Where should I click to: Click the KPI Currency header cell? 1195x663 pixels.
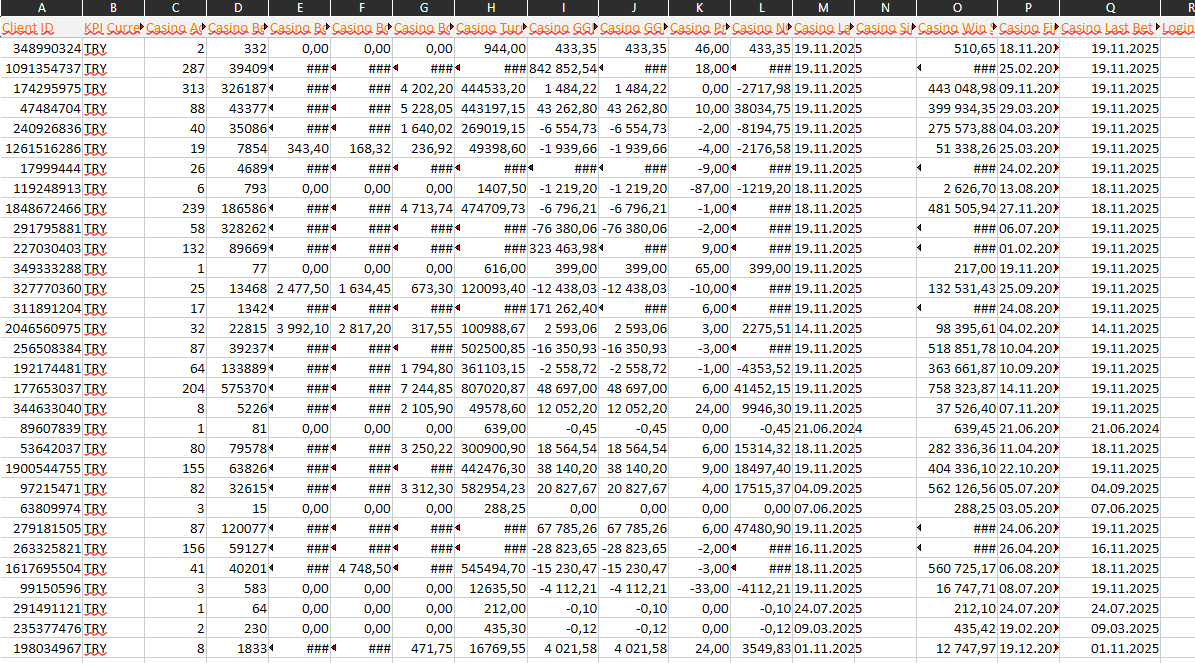tap(113, 28)
